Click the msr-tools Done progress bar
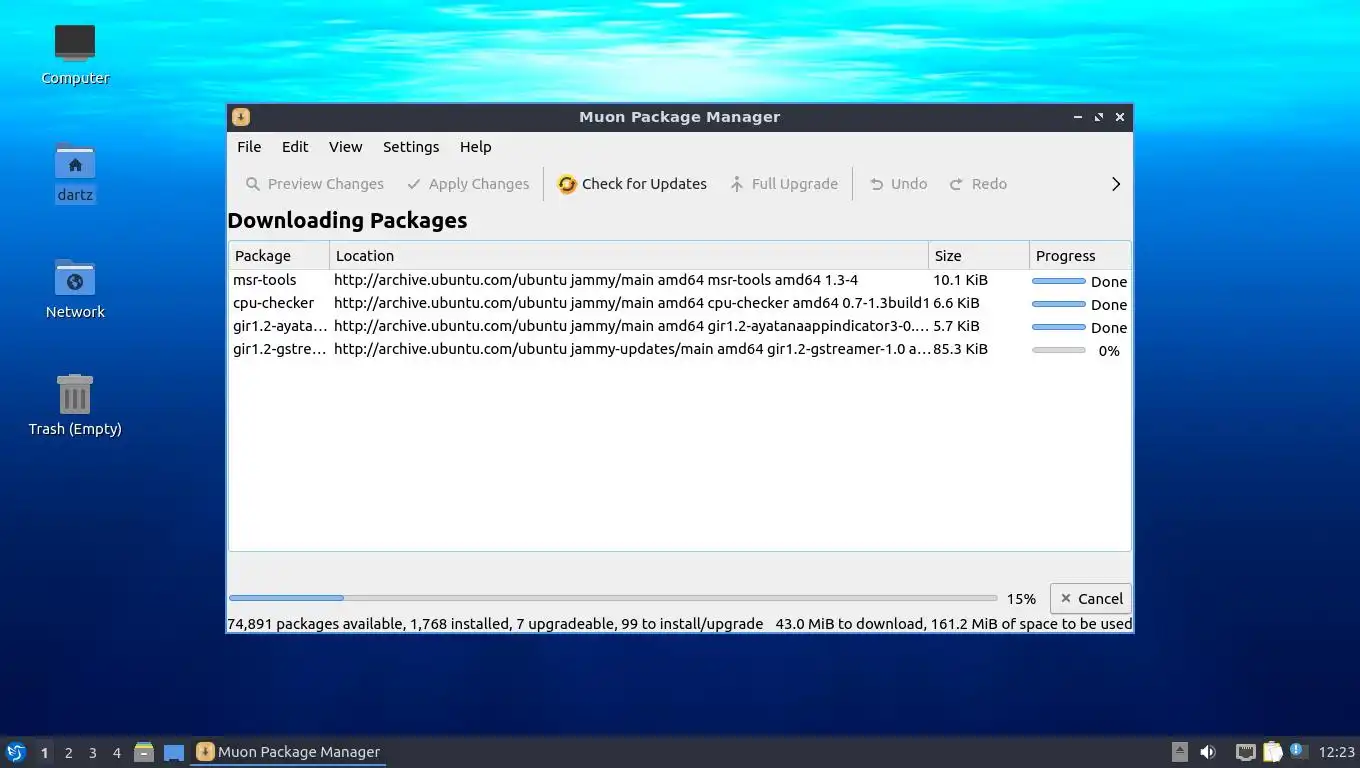Screen dimensions: 1360x768 tap(1058, 281)
